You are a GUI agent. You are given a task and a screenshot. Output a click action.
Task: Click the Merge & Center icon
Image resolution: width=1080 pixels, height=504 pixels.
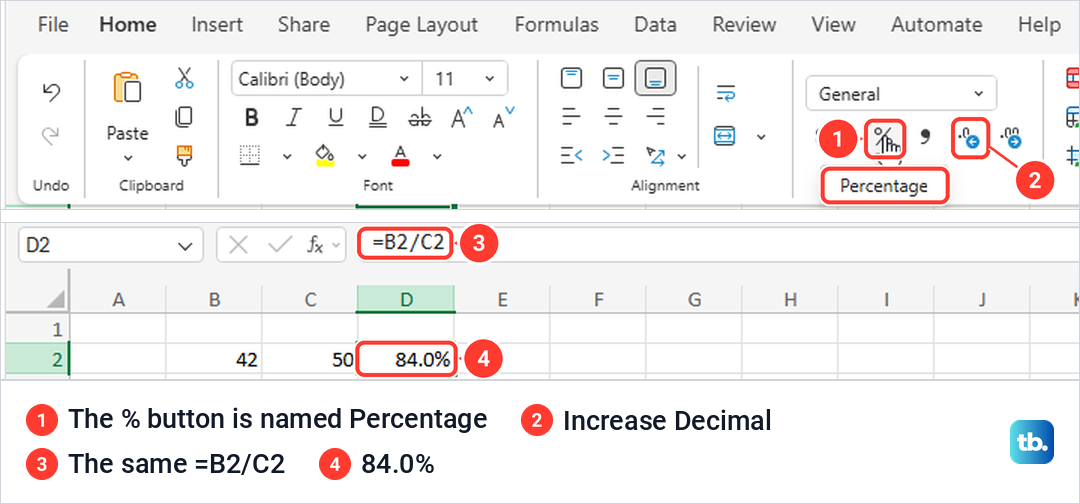point(724,136)
